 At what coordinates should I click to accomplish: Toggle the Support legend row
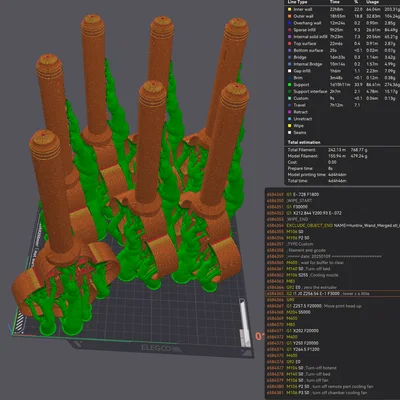coord(343,85)
